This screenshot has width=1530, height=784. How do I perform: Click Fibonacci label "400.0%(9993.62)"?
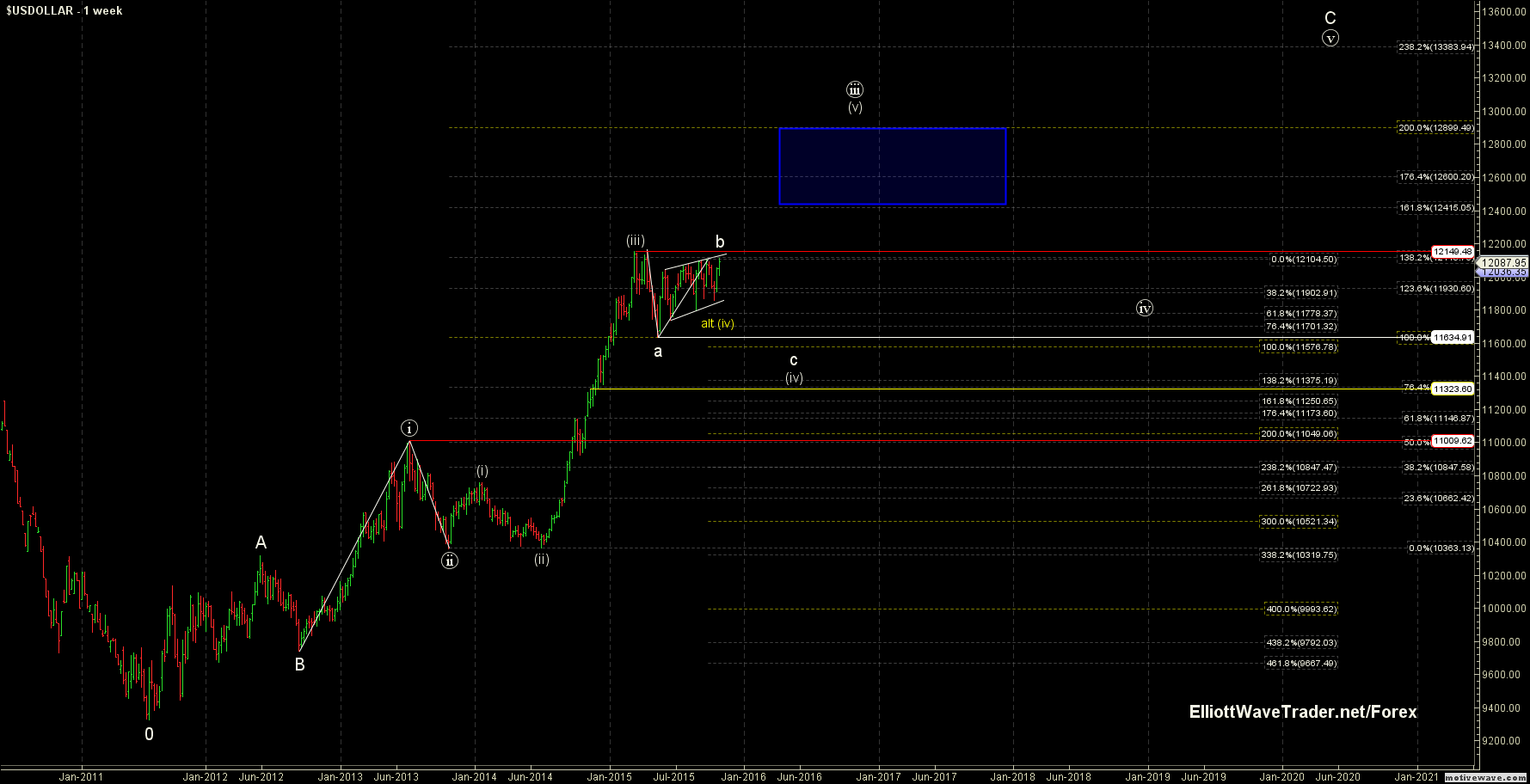[x=1302, y=609]
